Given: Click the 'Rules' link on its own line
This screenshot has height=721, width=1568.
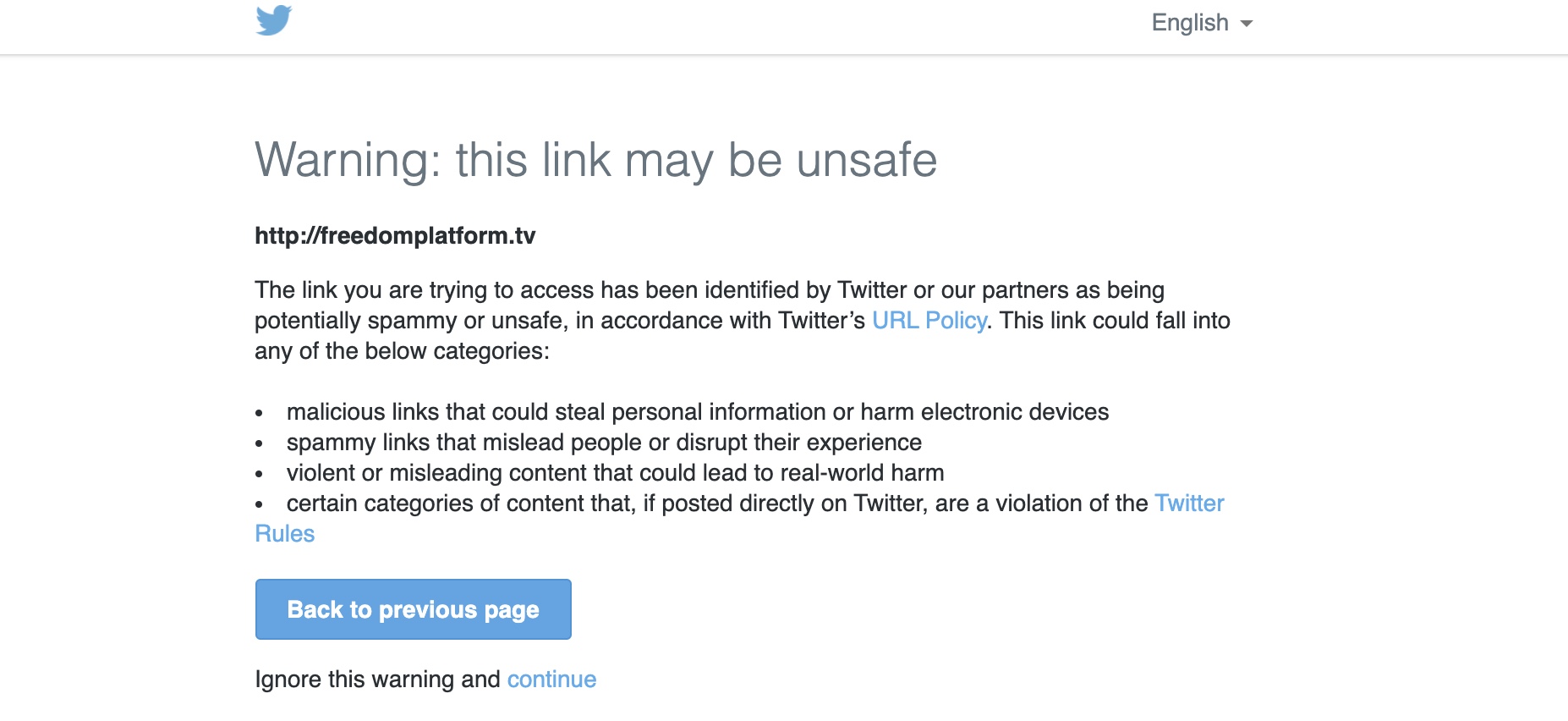Looking at the screenshot, I should (x=285, y=534).
